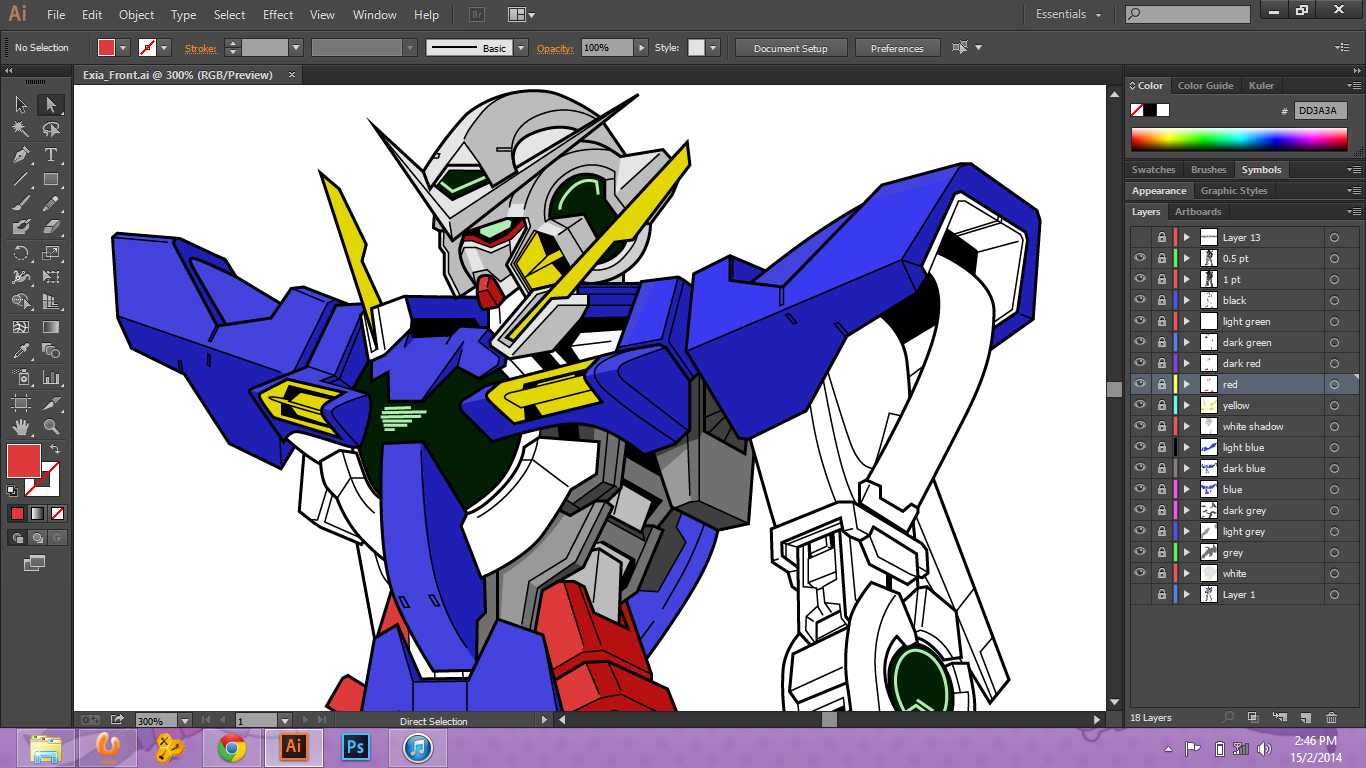Open the Essentials workspace dropdown
Image resolution: width=1366 pixels, height=768 pixels.
point(1068,15)
